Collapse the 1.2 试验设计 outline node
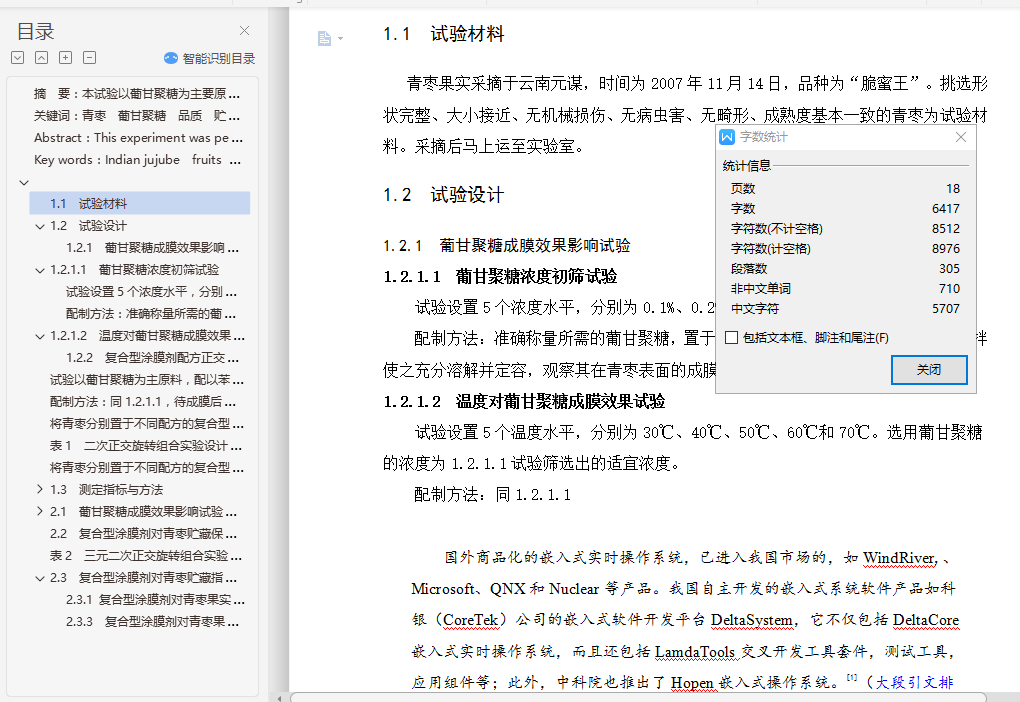 pos(40,226)
